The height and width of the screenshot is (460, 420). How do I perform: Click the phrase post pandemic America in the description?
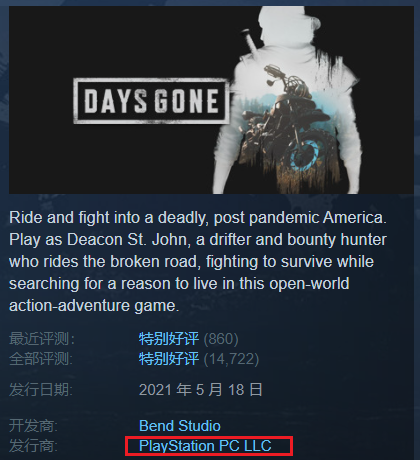[x=300, y=218]
